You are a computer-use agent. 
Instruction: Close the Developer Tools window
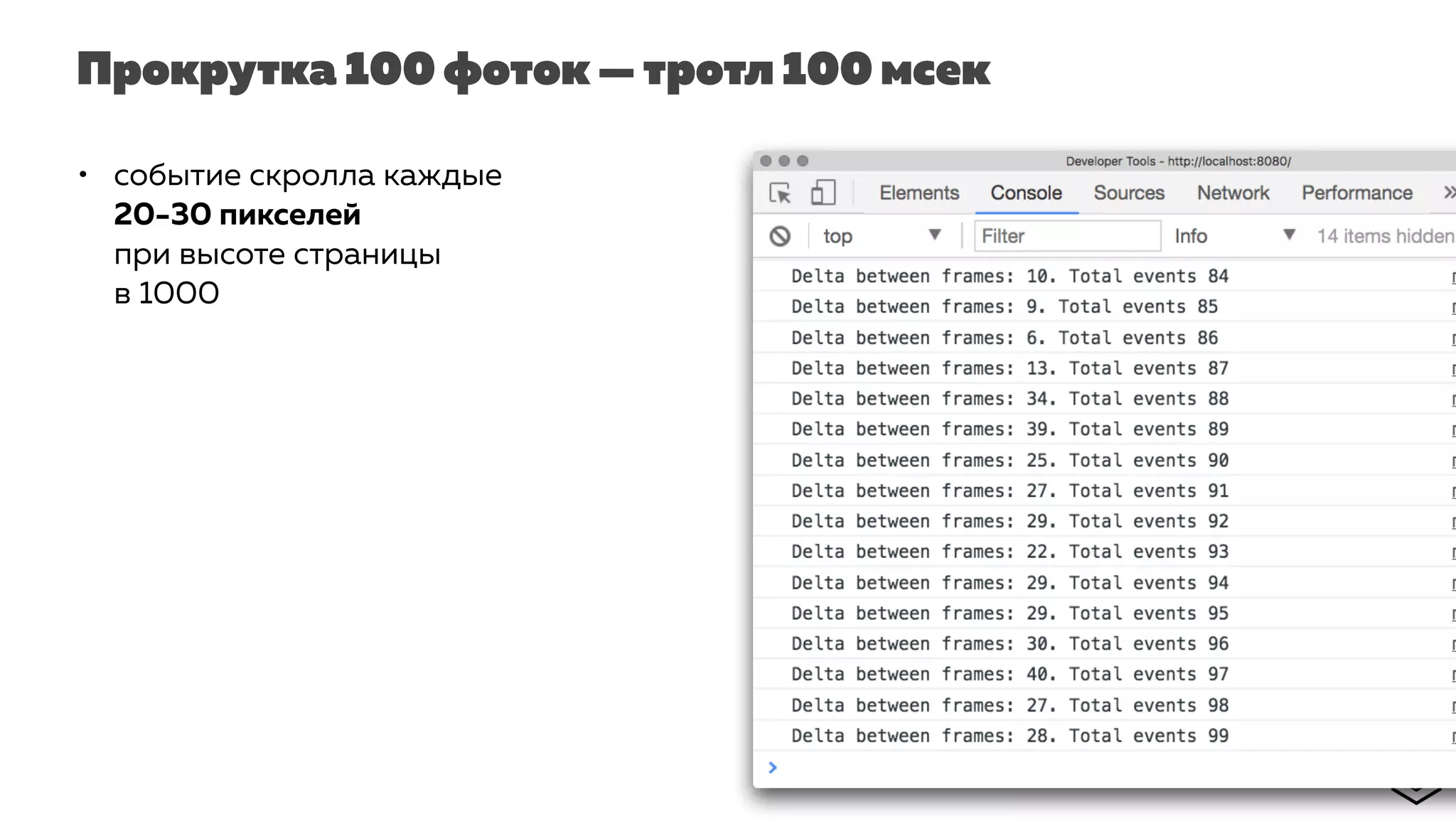(x=766, y=161)
